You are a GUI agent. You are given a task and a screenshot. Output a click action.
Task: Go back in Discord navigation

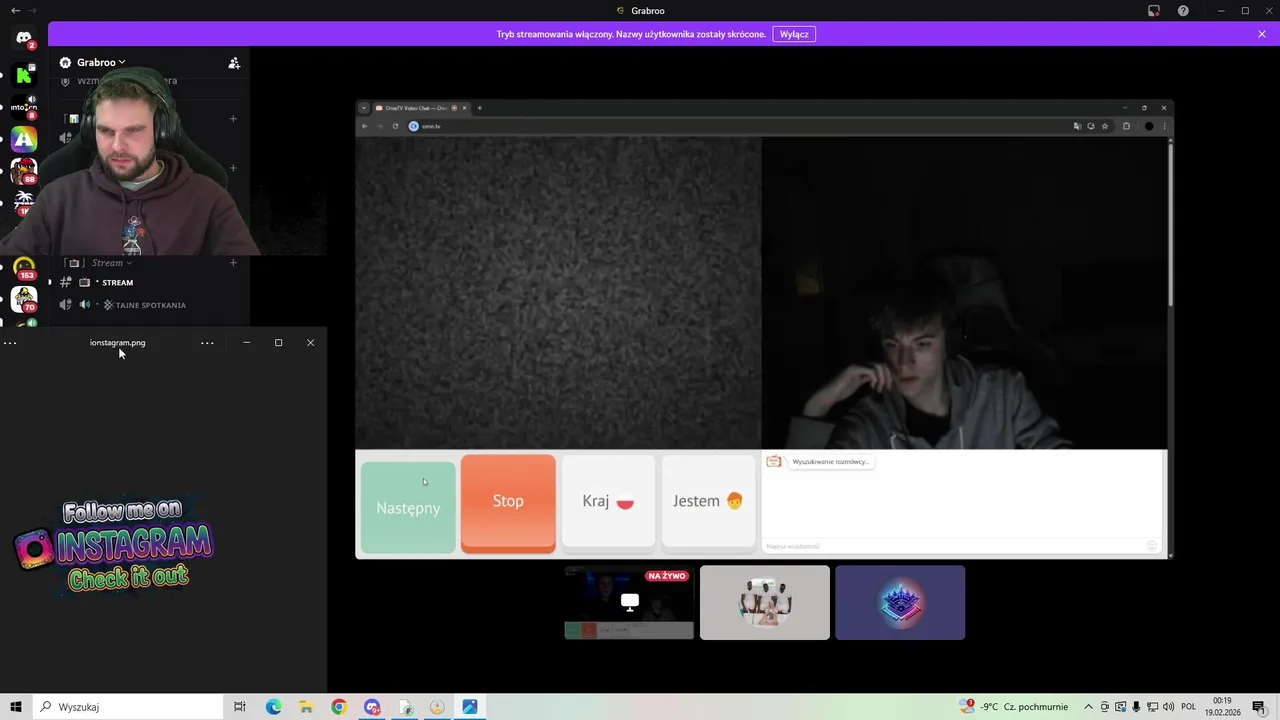click(x=15, y=10)
